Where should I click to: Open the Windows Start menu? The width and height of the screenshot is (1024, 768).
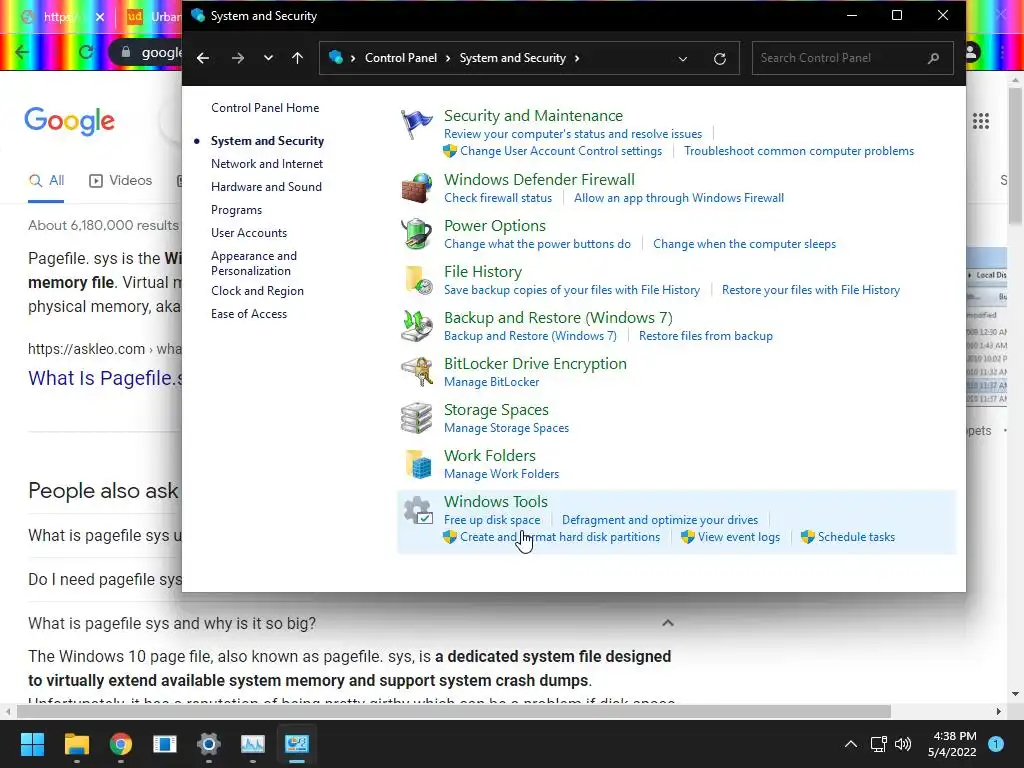(32, 744)
